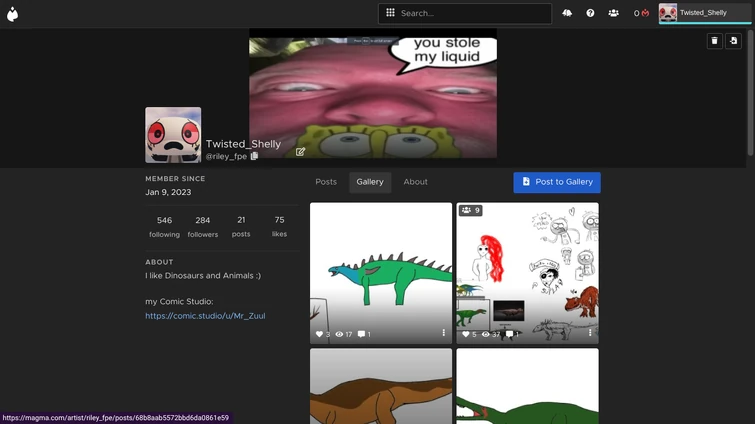
Task: Open three-dot menu on sketches post
Action: tap(590, 333)
